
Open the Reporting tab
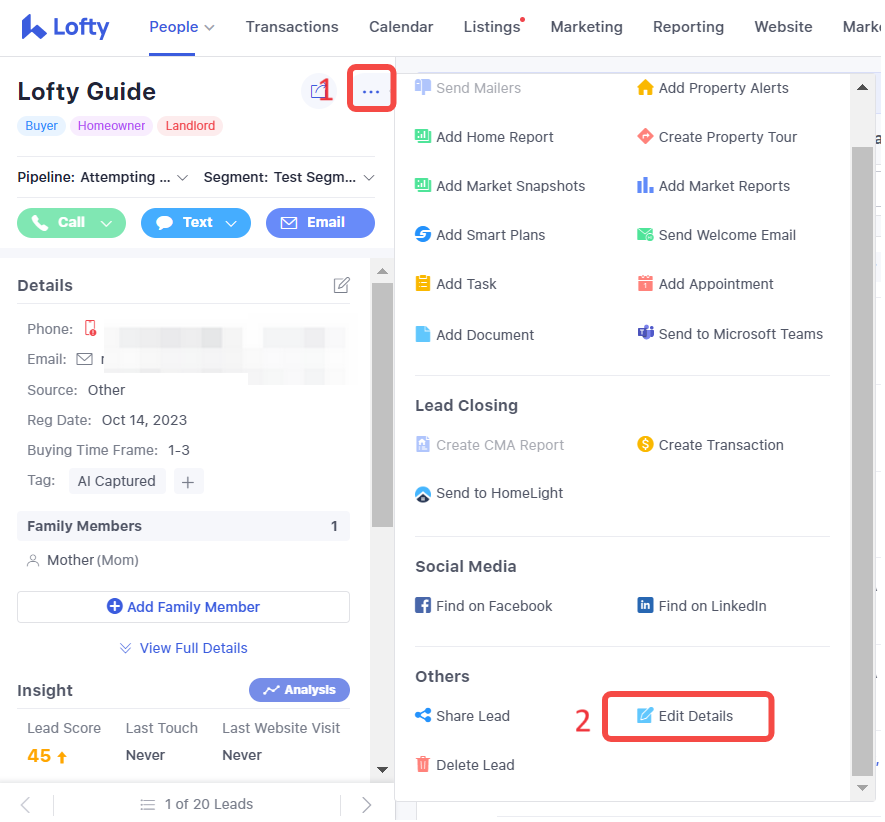click(689, 27)
